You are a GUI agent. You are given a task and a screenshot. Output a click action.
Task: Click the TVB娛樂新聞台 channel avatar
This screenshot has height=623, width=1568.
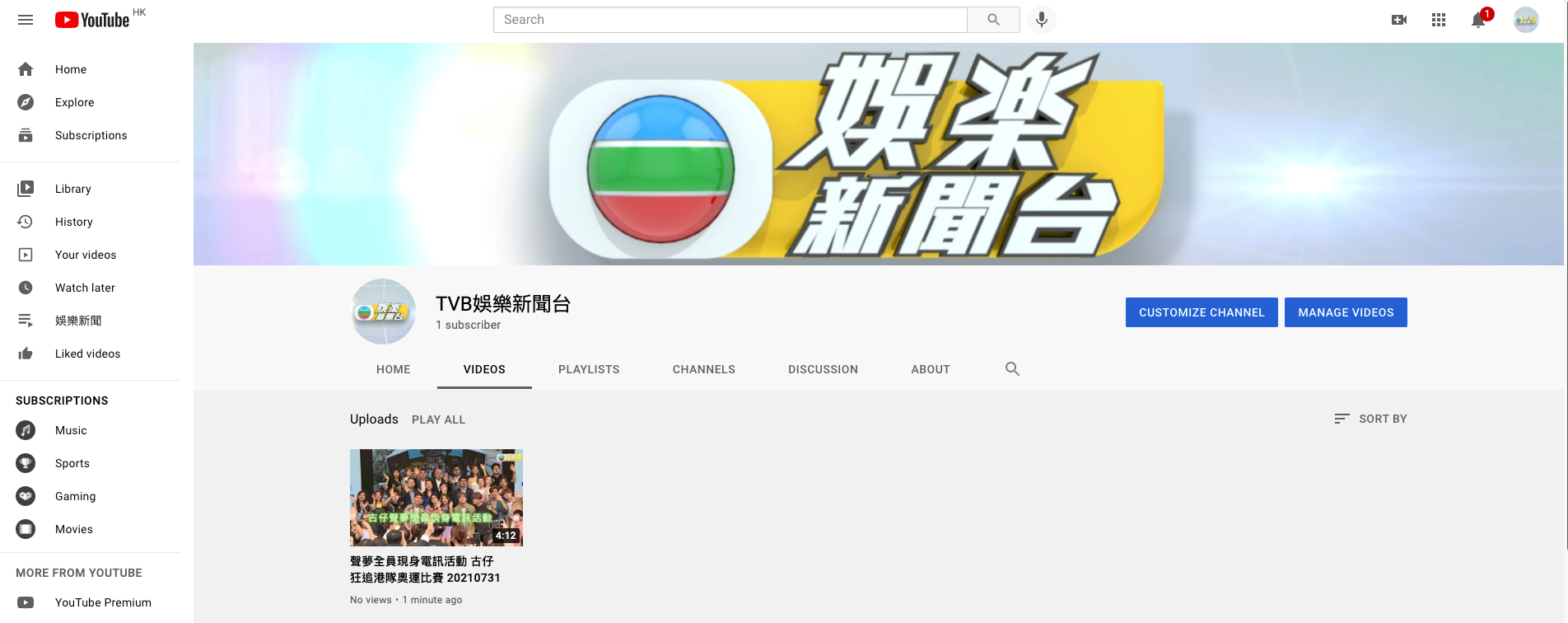coord(383,311)
